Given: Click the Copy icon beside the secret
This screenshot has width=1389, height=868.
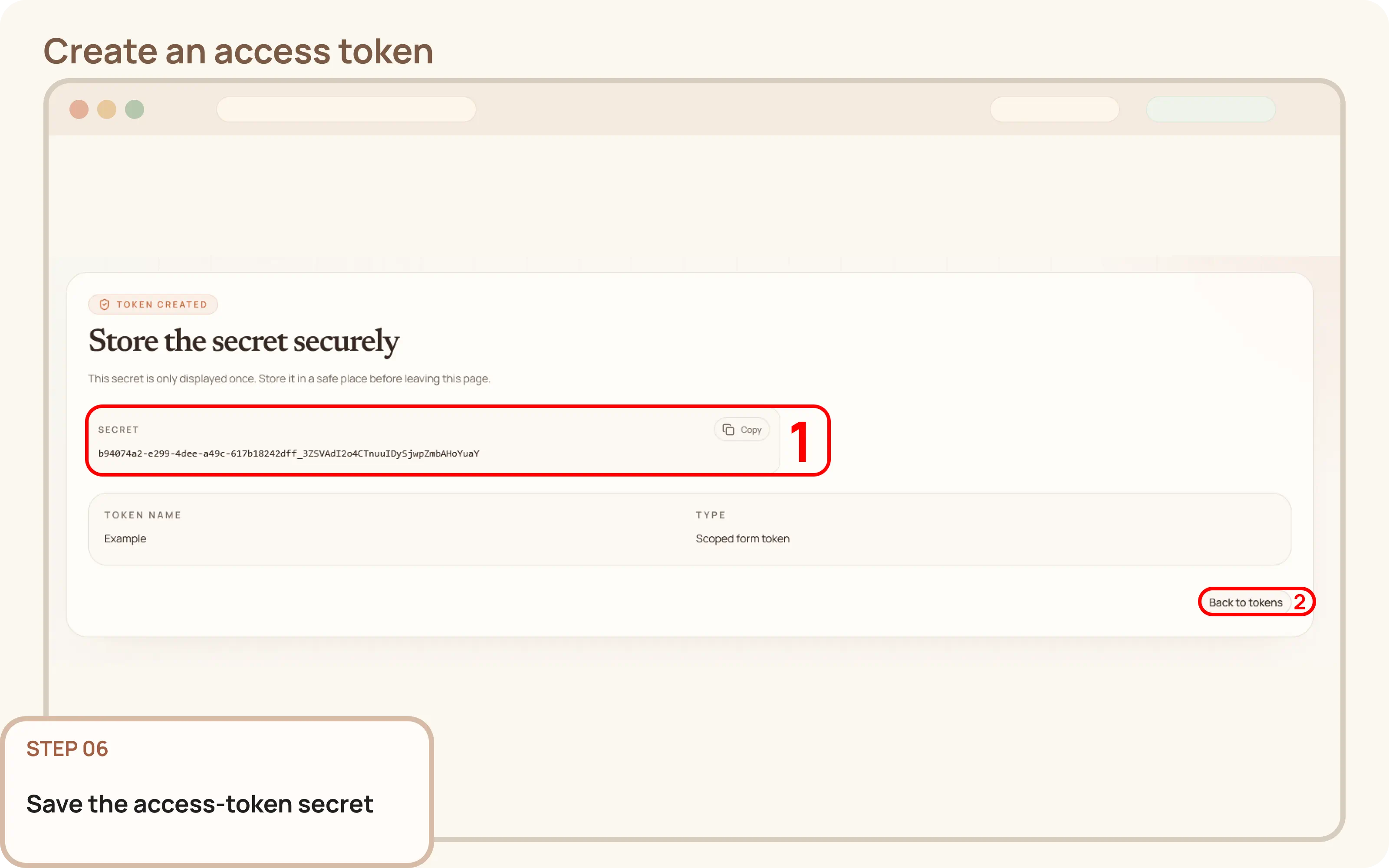Looking at the screenshot, I should click(741, 429).
